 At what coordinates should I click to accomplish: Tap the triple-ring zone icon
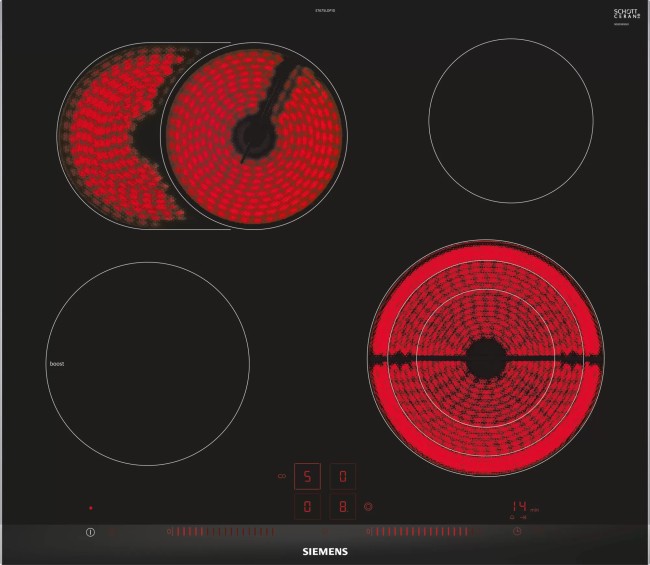(368, 507)
